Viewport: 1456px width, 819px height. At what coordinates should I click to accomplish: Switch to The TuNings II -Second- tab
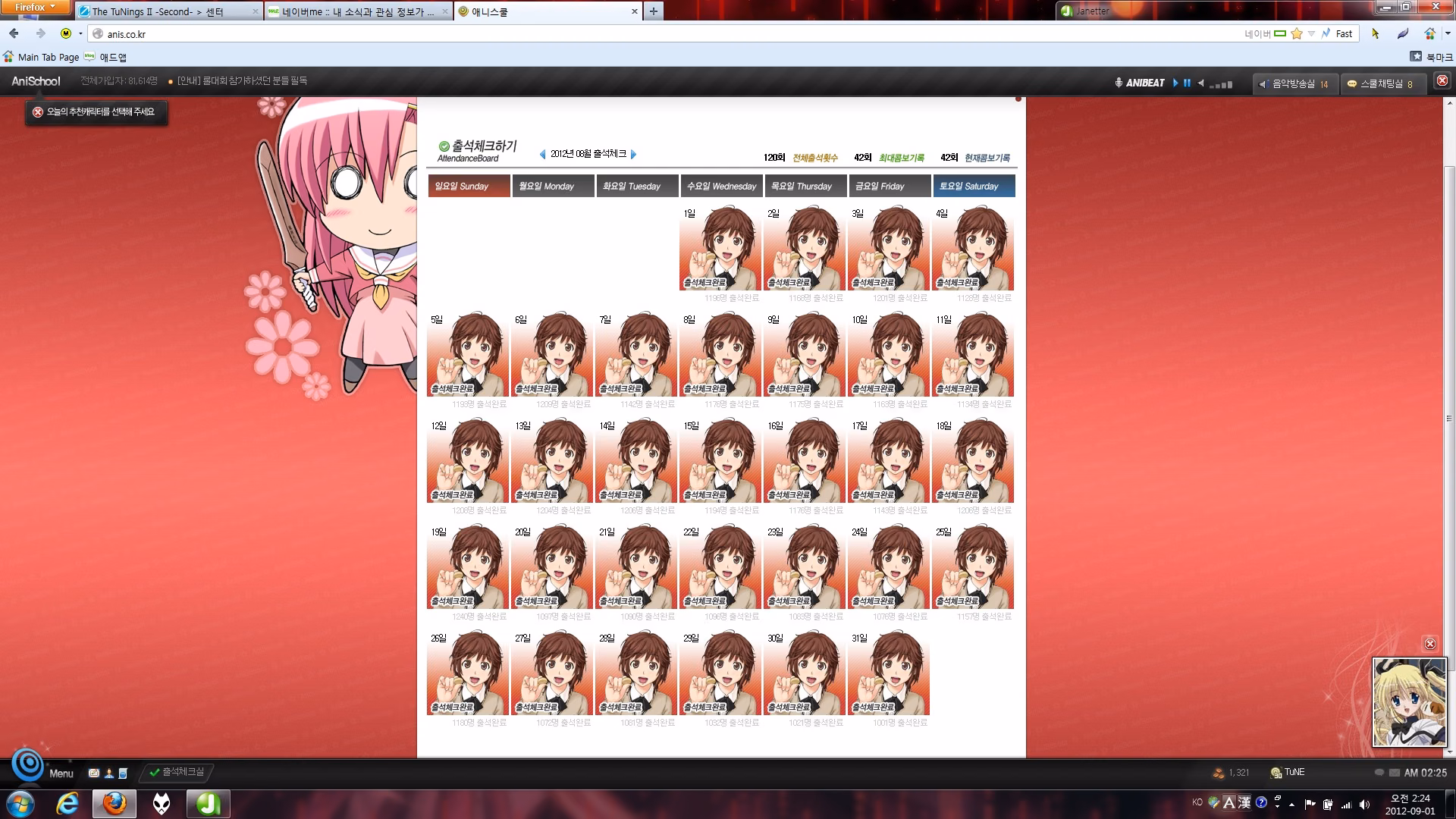tap(168, 11)
